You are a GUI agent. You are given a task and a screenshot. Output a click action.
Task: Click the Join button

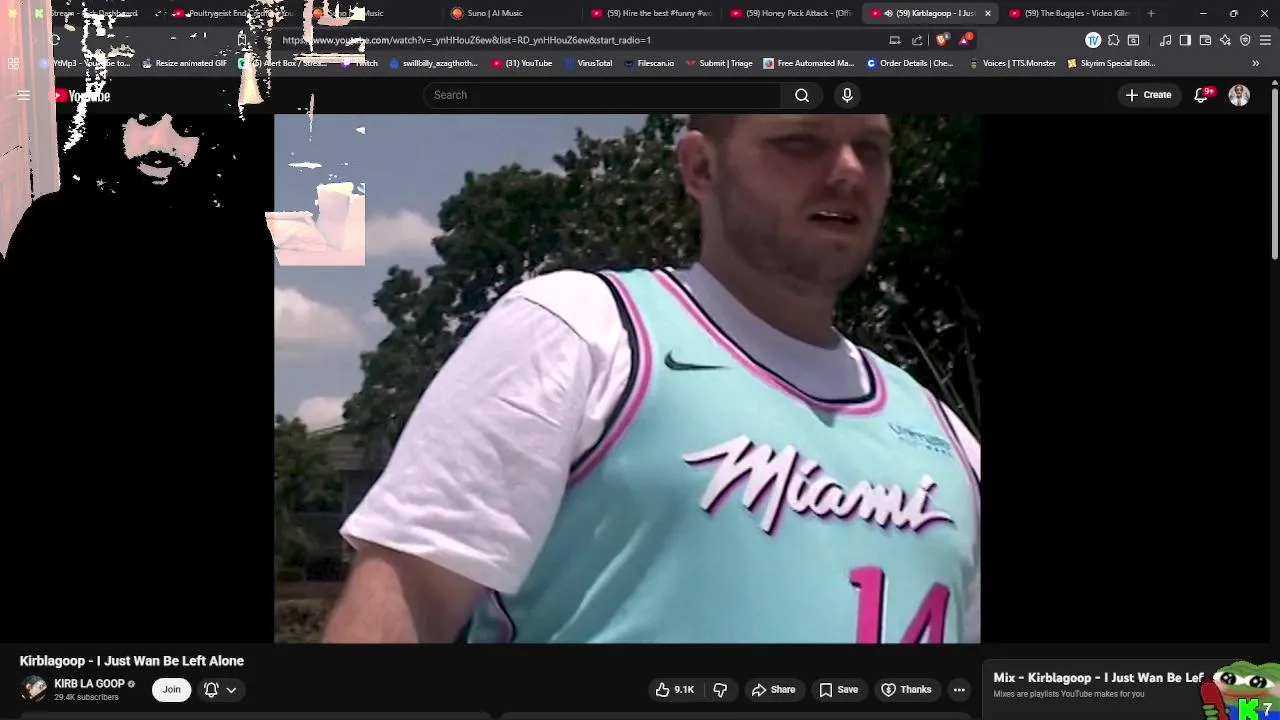(172, 689)
